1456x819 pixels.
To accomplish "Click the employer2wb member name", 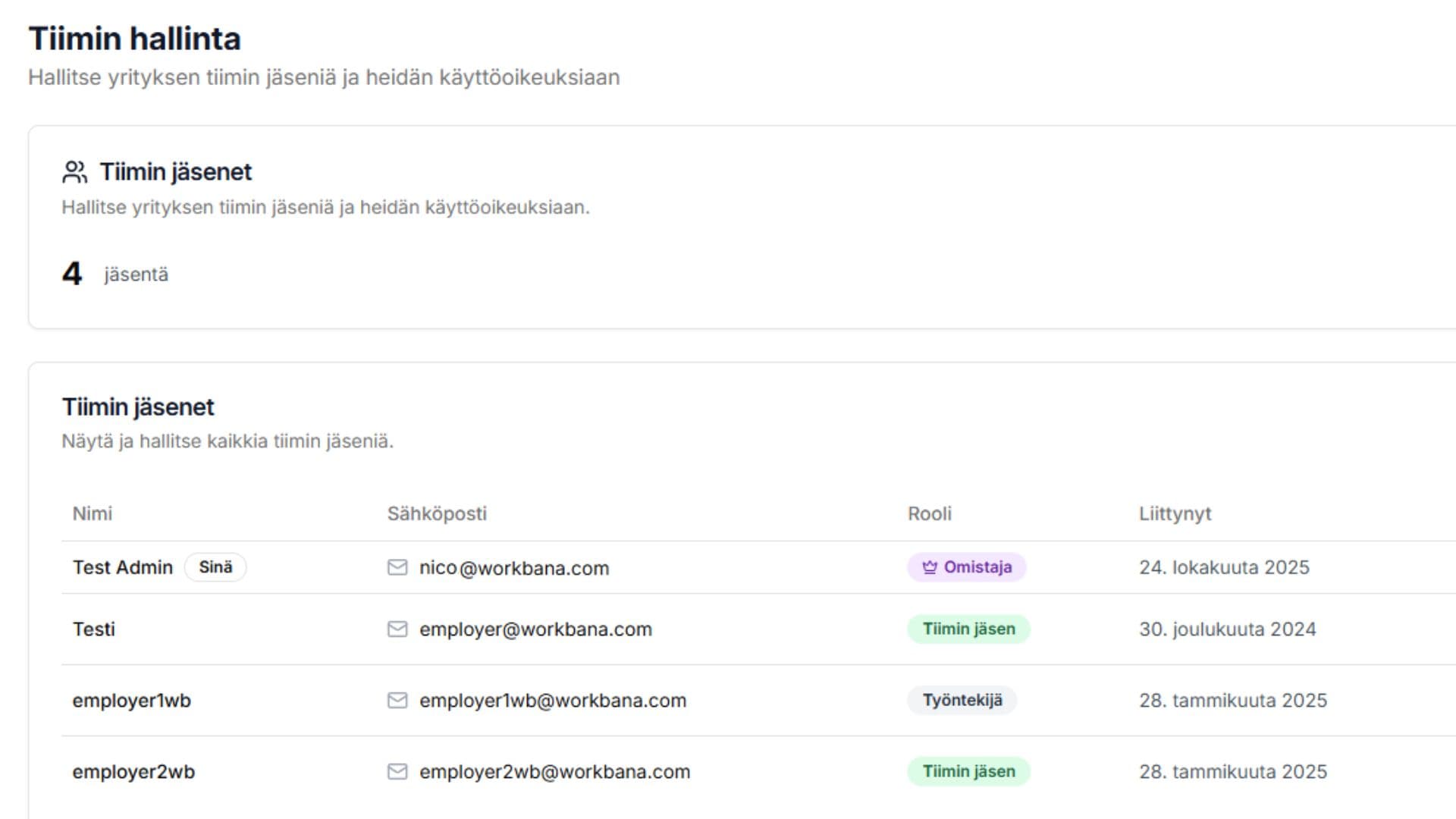I will tap(133, 772).
